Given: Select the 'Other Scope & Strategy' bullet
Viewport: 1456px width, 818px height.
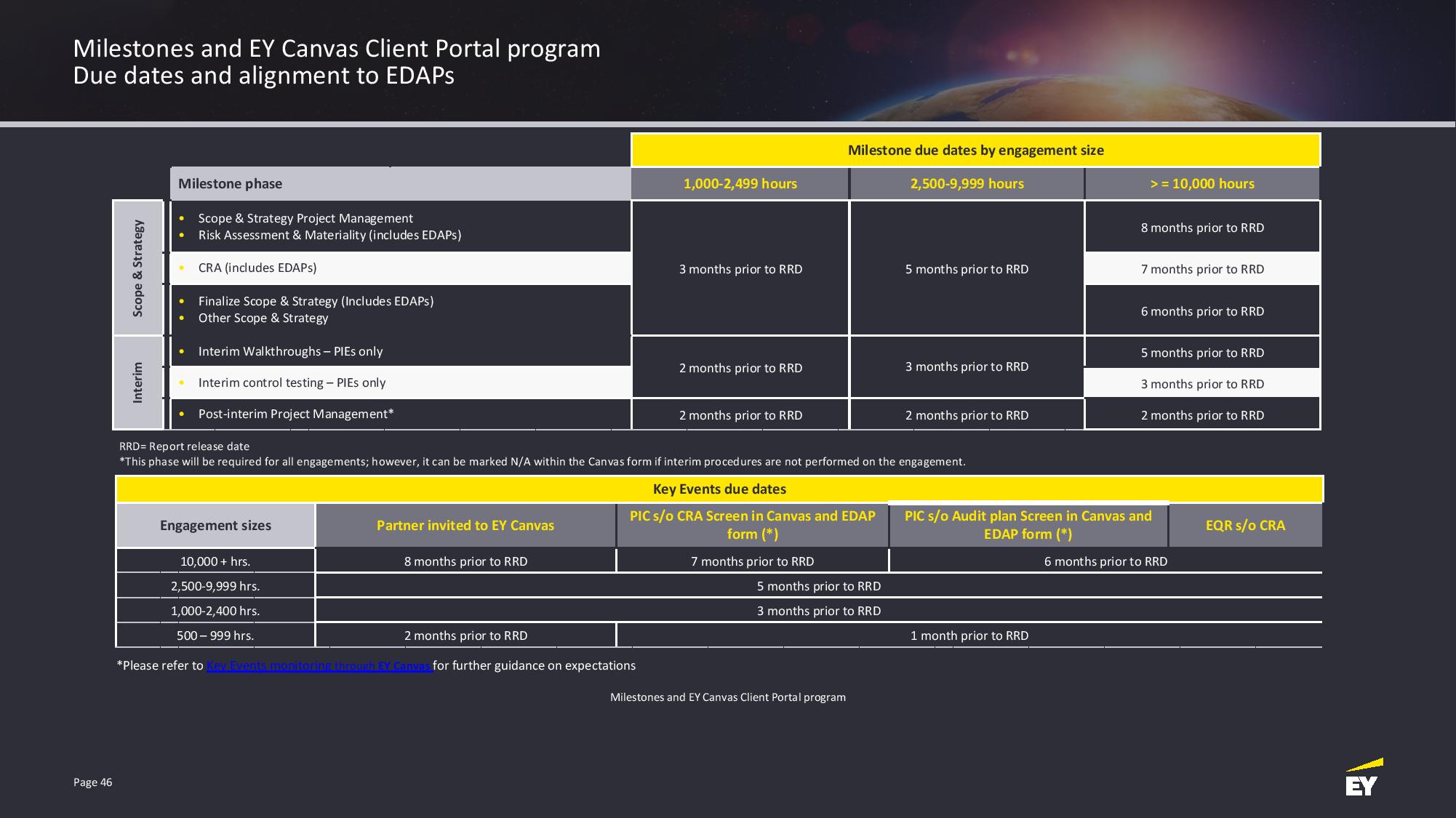Looking at the screenshot, I should pyautogui.click(x=263, y=318).
